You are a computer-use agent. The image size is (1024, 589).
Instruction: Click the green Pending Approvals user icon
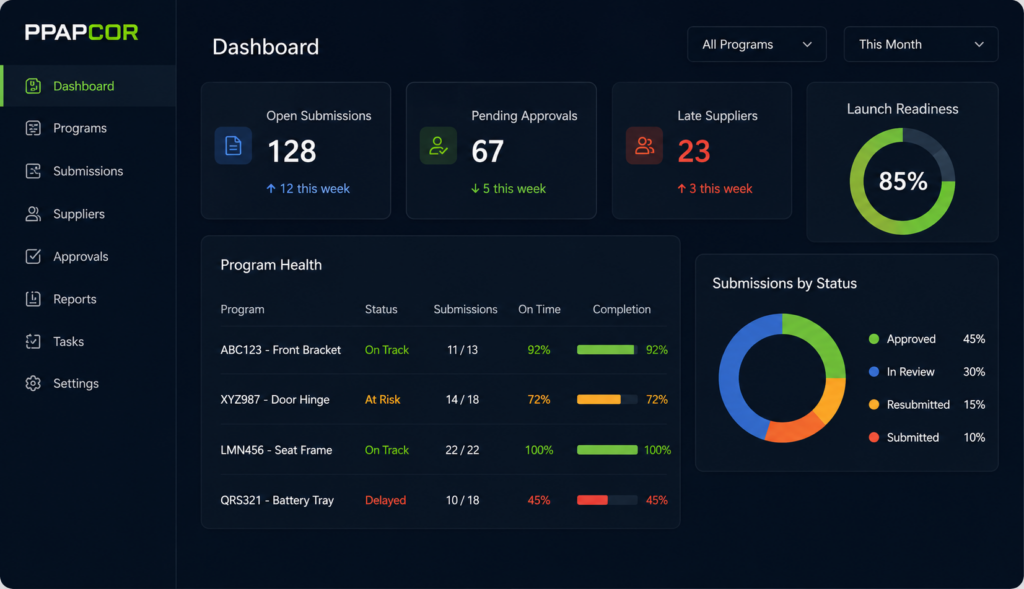[438, 146]
